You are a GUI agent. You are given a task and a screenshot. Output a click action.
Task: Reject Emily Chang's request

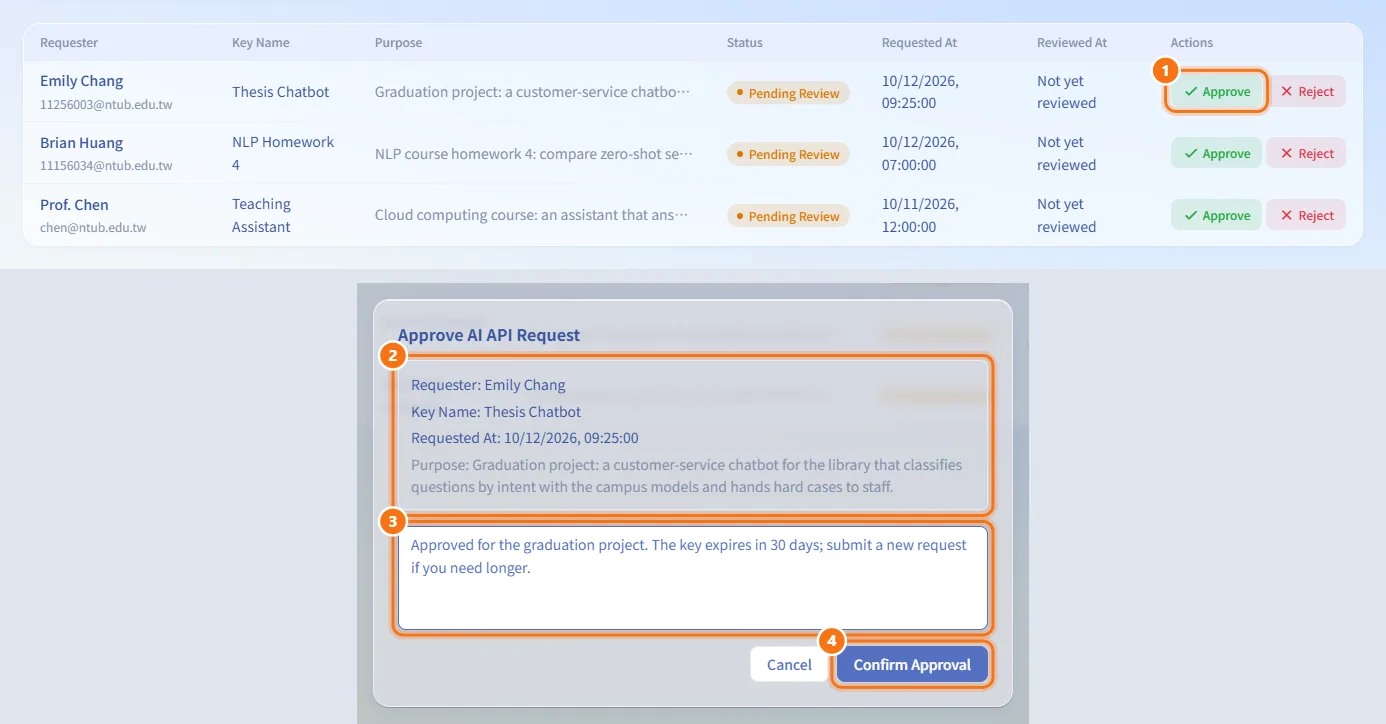[1306, 91]
